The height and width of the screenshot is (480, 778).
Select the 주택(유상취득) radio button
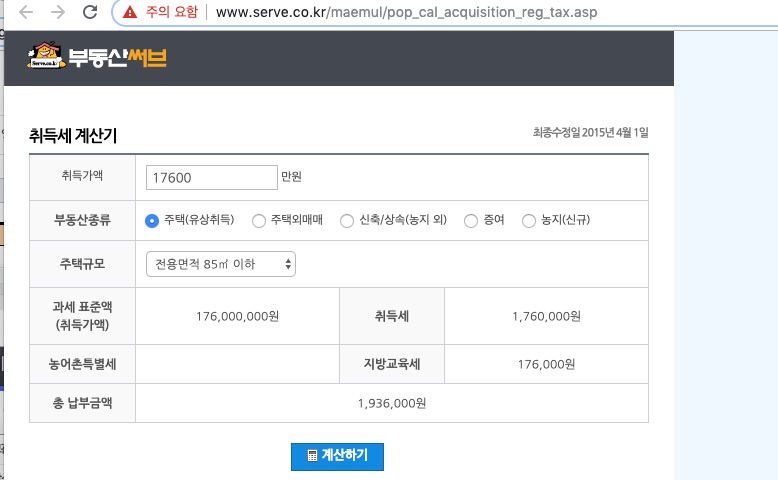pos(152,220)
